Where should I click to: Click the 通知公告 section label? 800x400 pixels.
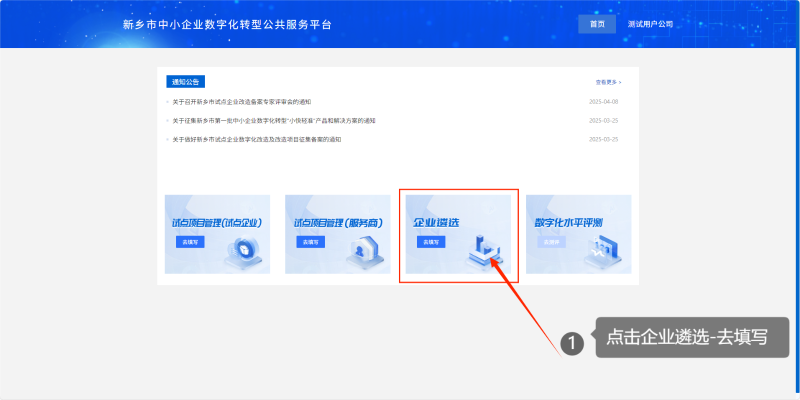[x=186, y=82]
